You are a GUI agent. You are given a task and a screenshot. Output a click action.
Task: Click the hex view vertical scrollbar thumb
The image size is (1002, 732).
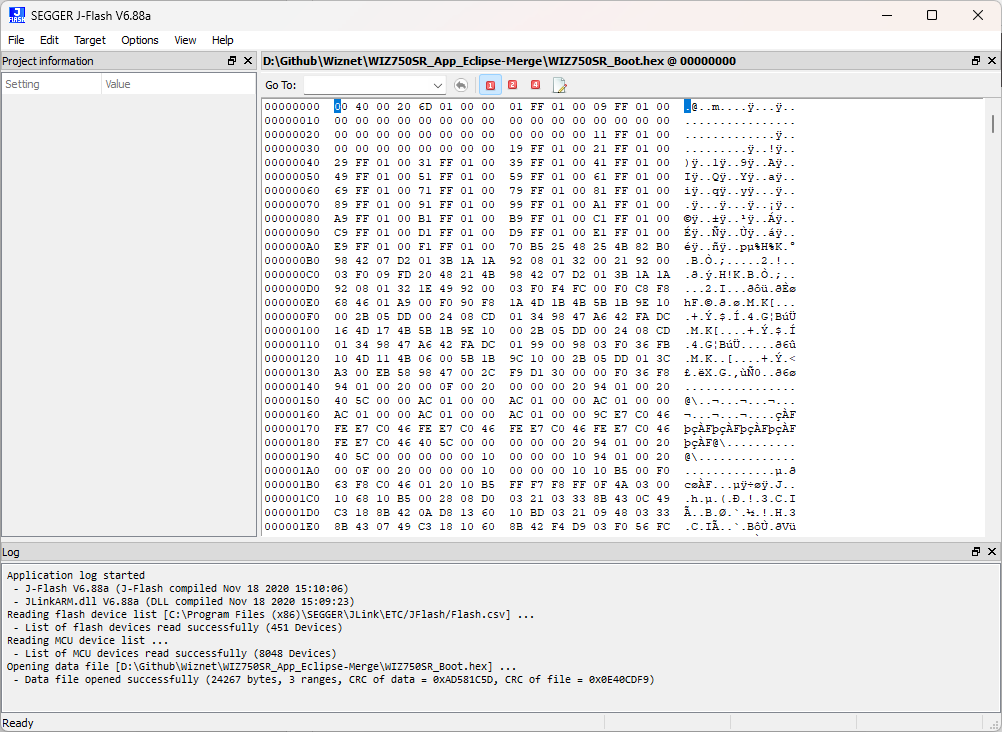tap(992, 123)
